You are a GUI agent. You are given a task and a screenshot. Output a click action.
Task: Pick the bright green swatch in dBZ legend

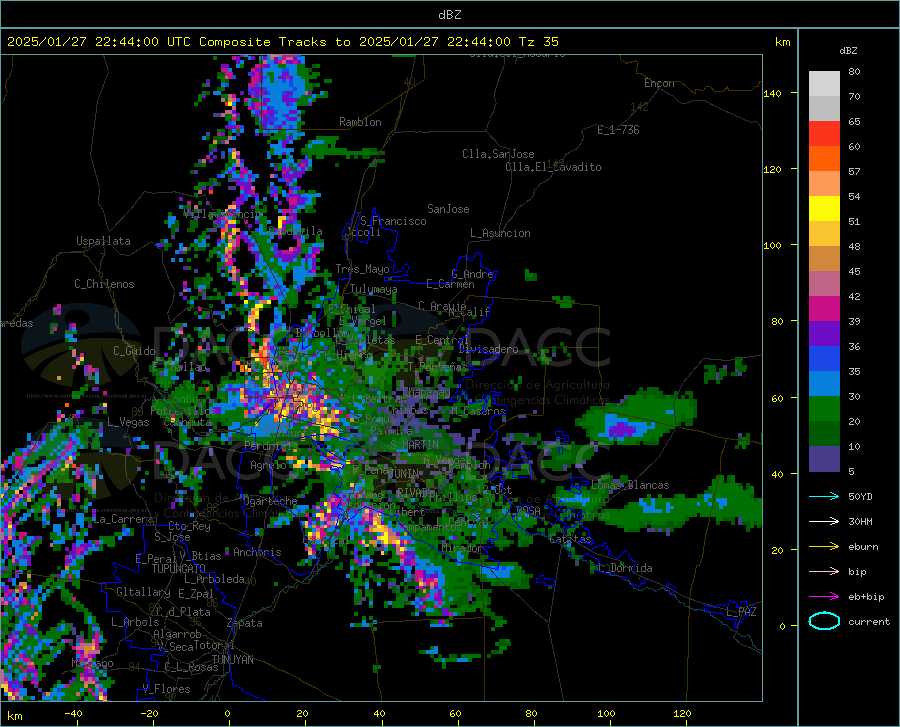(x=824, y=409)
